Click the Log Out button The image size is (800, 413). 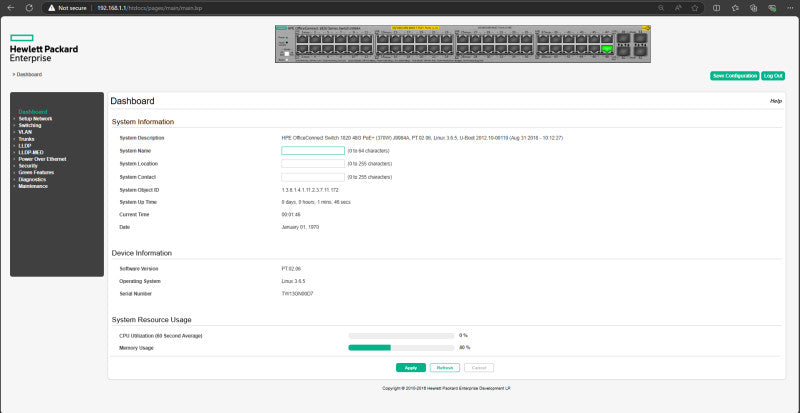(x=773, y=76)
